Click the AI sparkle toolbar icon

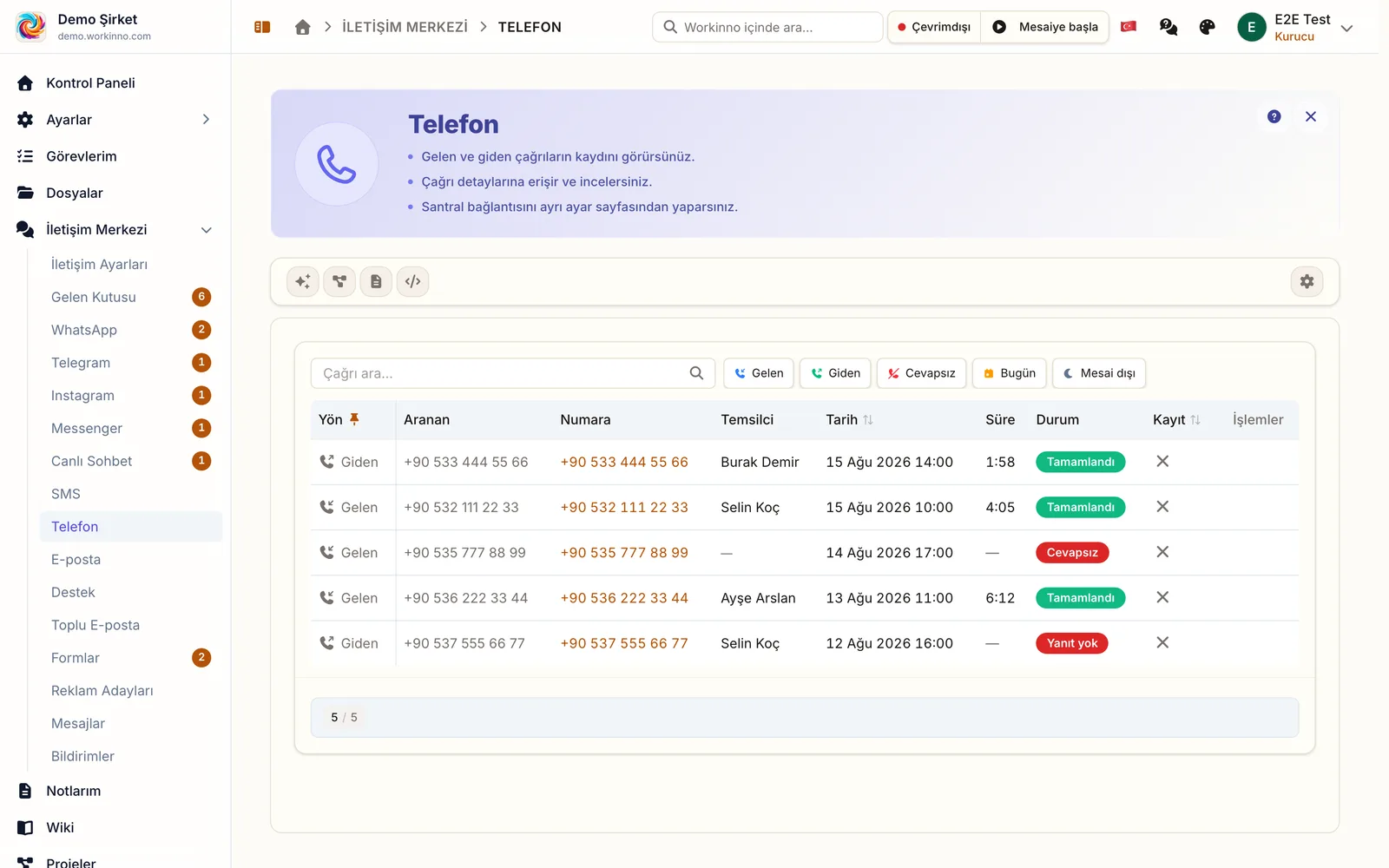click(303, 281)
